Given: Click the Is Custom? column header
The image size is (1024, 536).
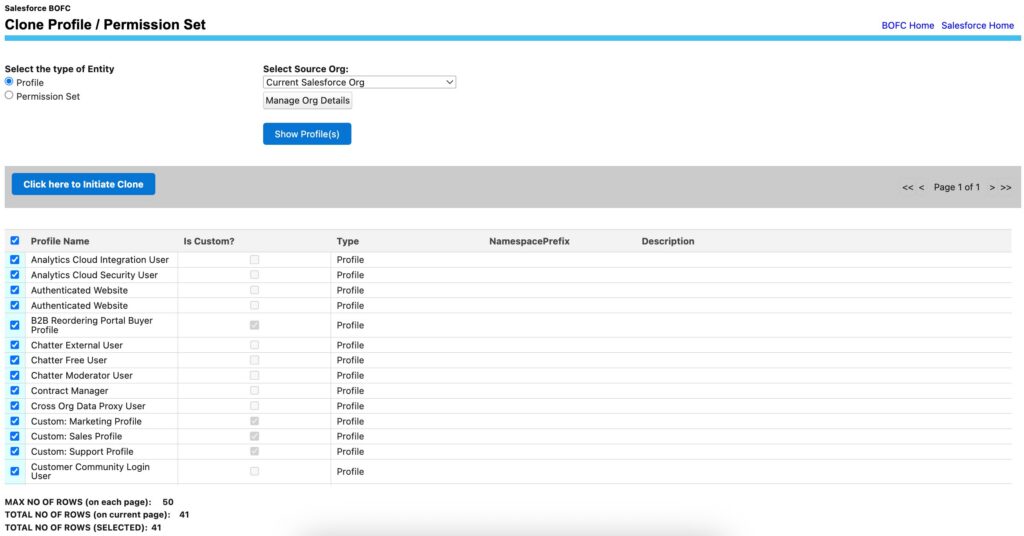Looking at the screenshot, I should 208,241.
